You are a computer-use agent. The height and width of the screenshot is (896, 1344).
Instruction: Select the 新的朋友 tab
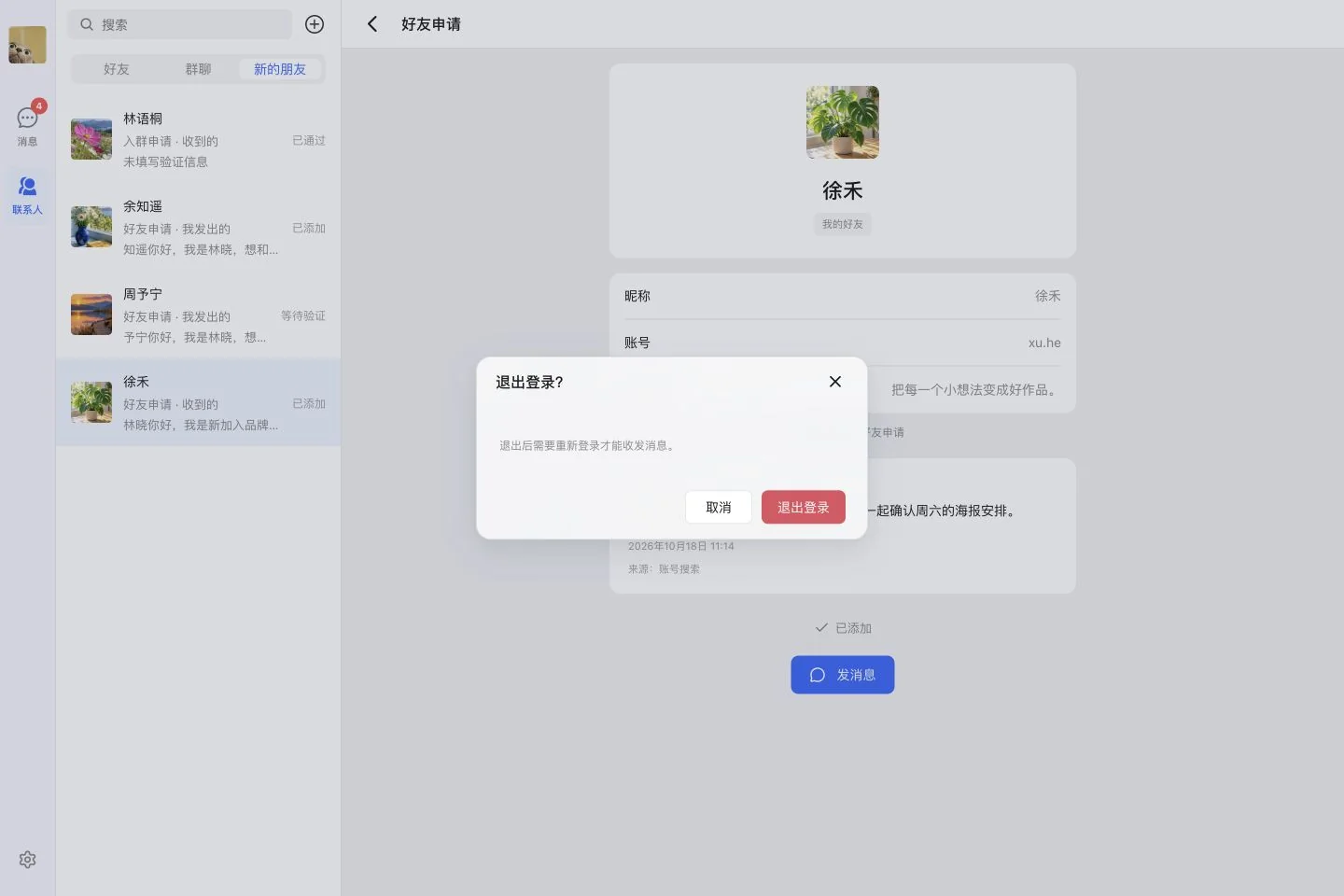280,69
